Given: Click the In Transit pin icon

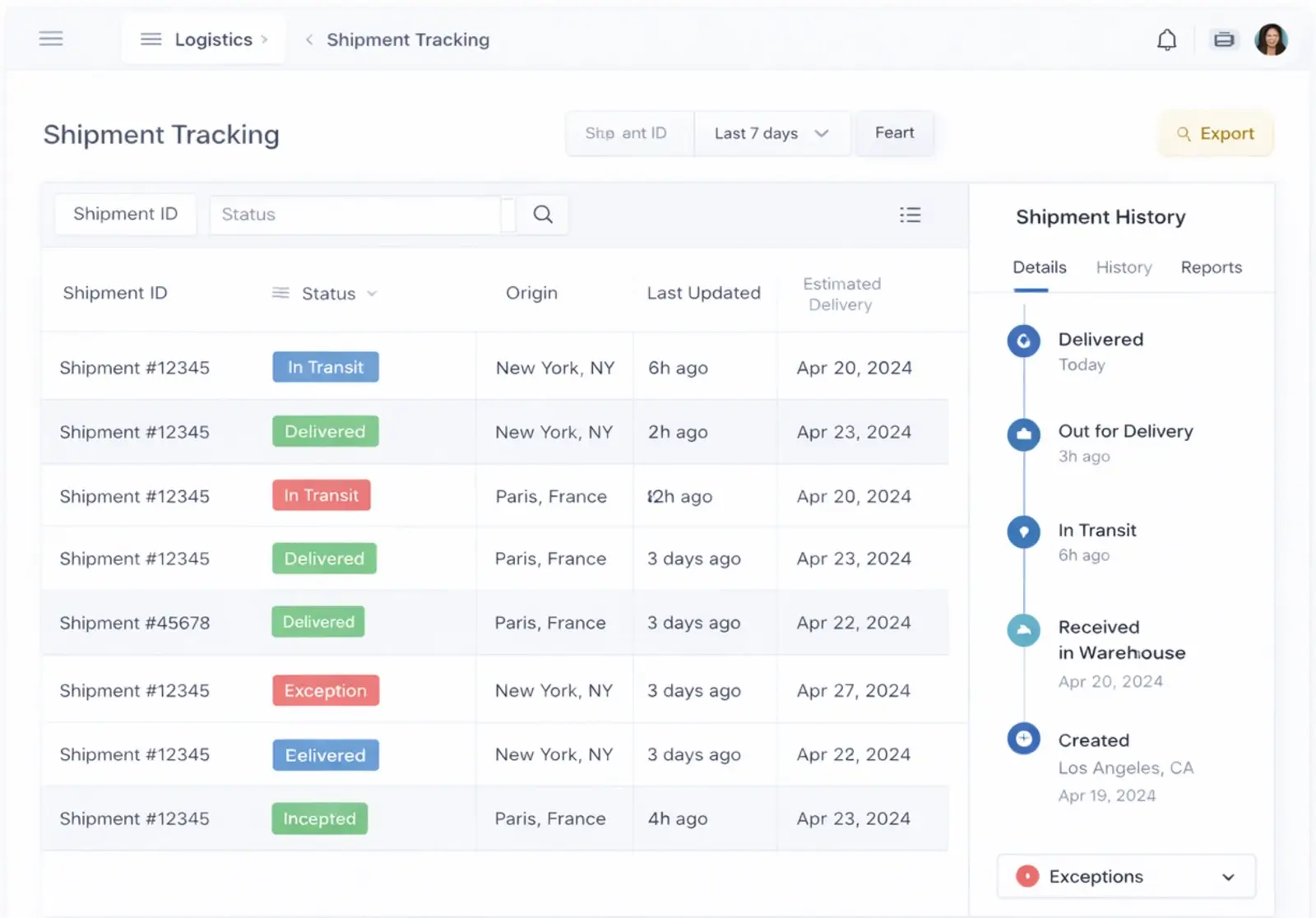Looking at the screenshot, I should (1023, 531).
